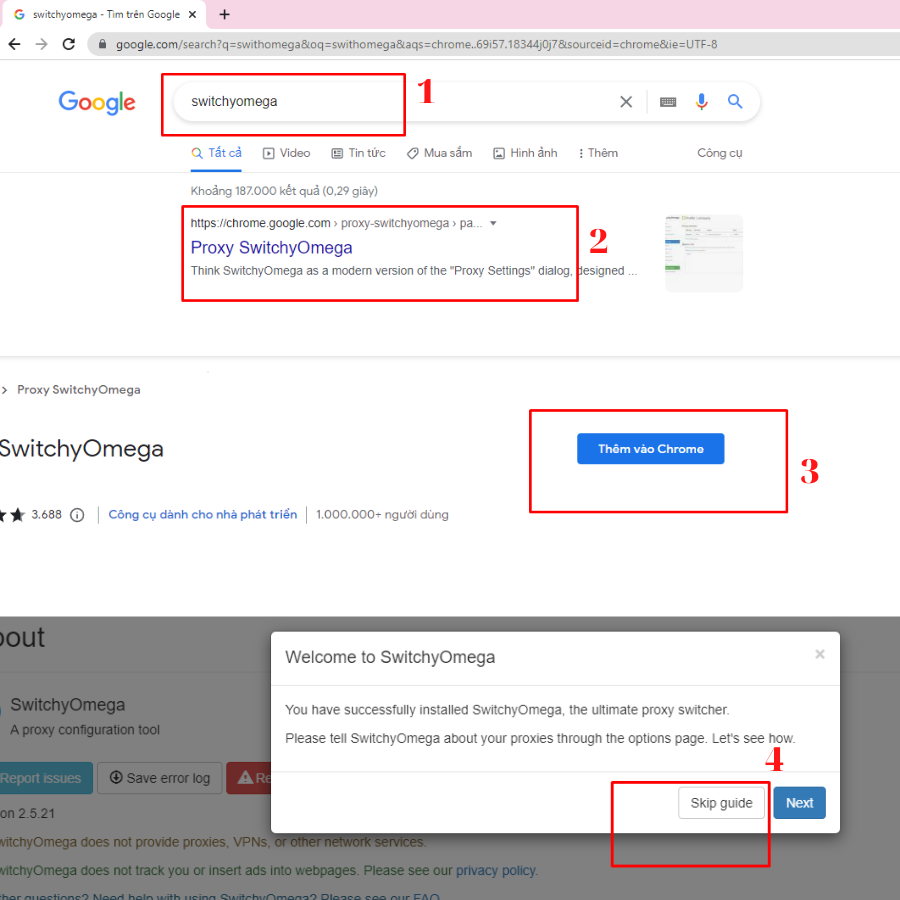The height and width of the screenshot is (900, 900).
Task: Open Công cụ search tools
Action: (x=719, y=153)
